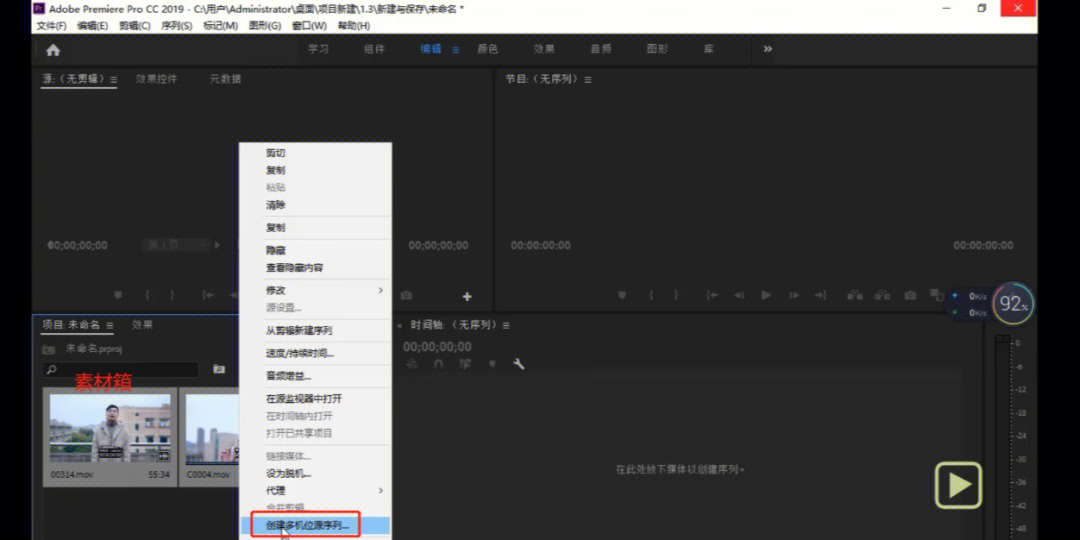Toggle insert sequences as nests

[x=412, y=364]
